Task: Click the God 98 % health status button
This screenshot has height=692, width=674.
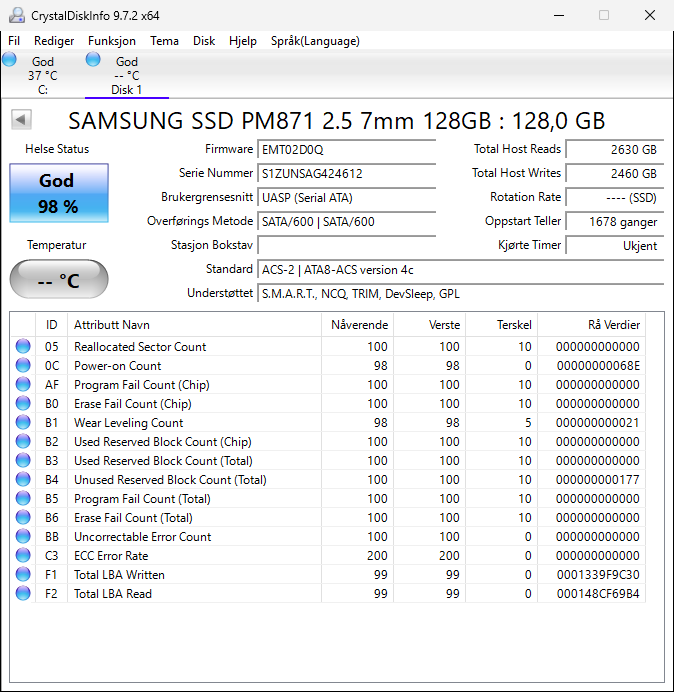Action: tap(59, 193)
